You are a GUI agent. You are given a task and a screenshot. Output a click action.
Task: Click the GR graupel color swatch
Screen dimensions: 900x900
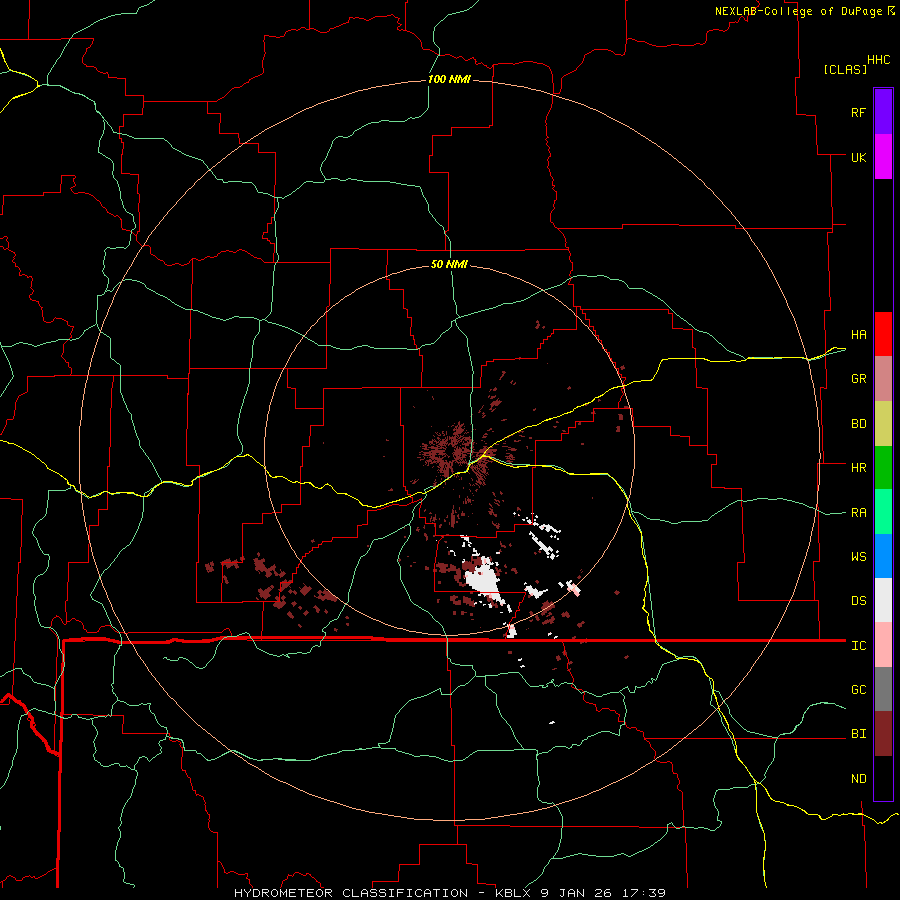883,379
